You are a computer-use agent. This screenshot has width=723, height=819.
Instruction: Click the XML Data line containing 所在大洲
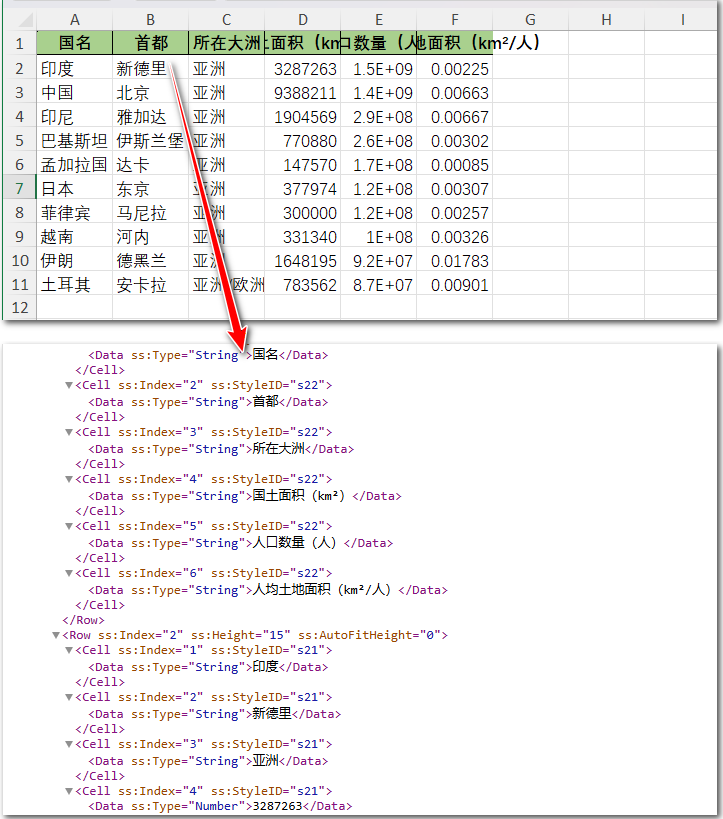[x=221, y=449]
